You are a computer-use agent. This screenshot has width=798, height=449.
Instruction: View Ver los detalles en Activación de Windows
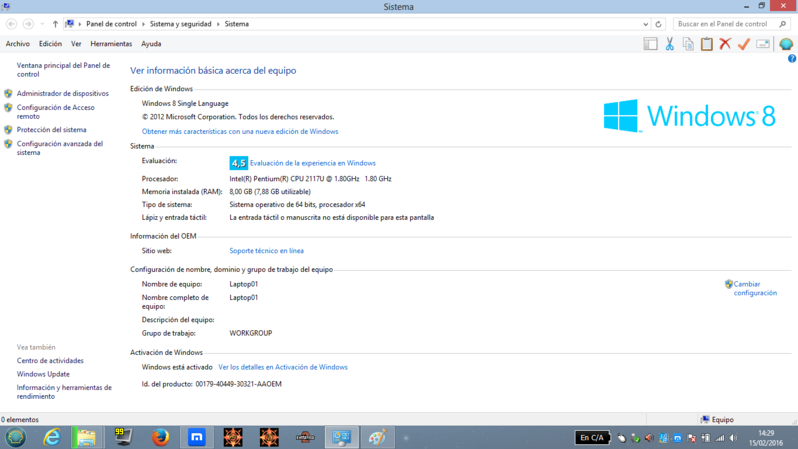[x=283, y=367]
